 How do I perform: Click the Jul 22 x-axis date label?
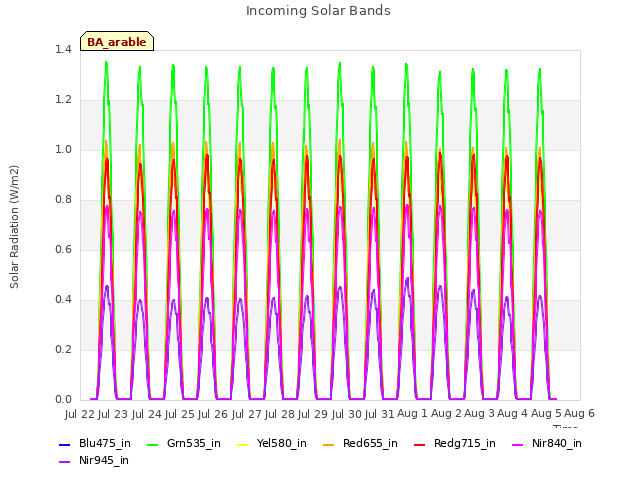[x=80, y=414]
